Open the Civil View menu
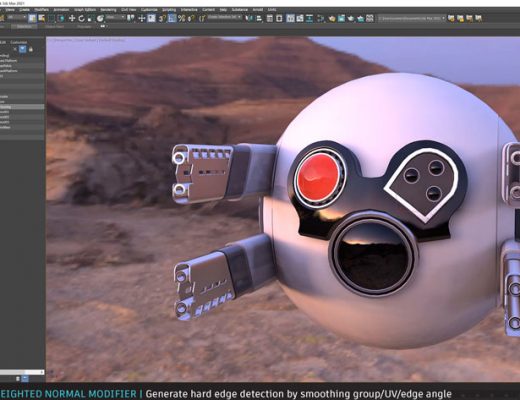This screenshot has height=400, width=520. tap(129, 10)
